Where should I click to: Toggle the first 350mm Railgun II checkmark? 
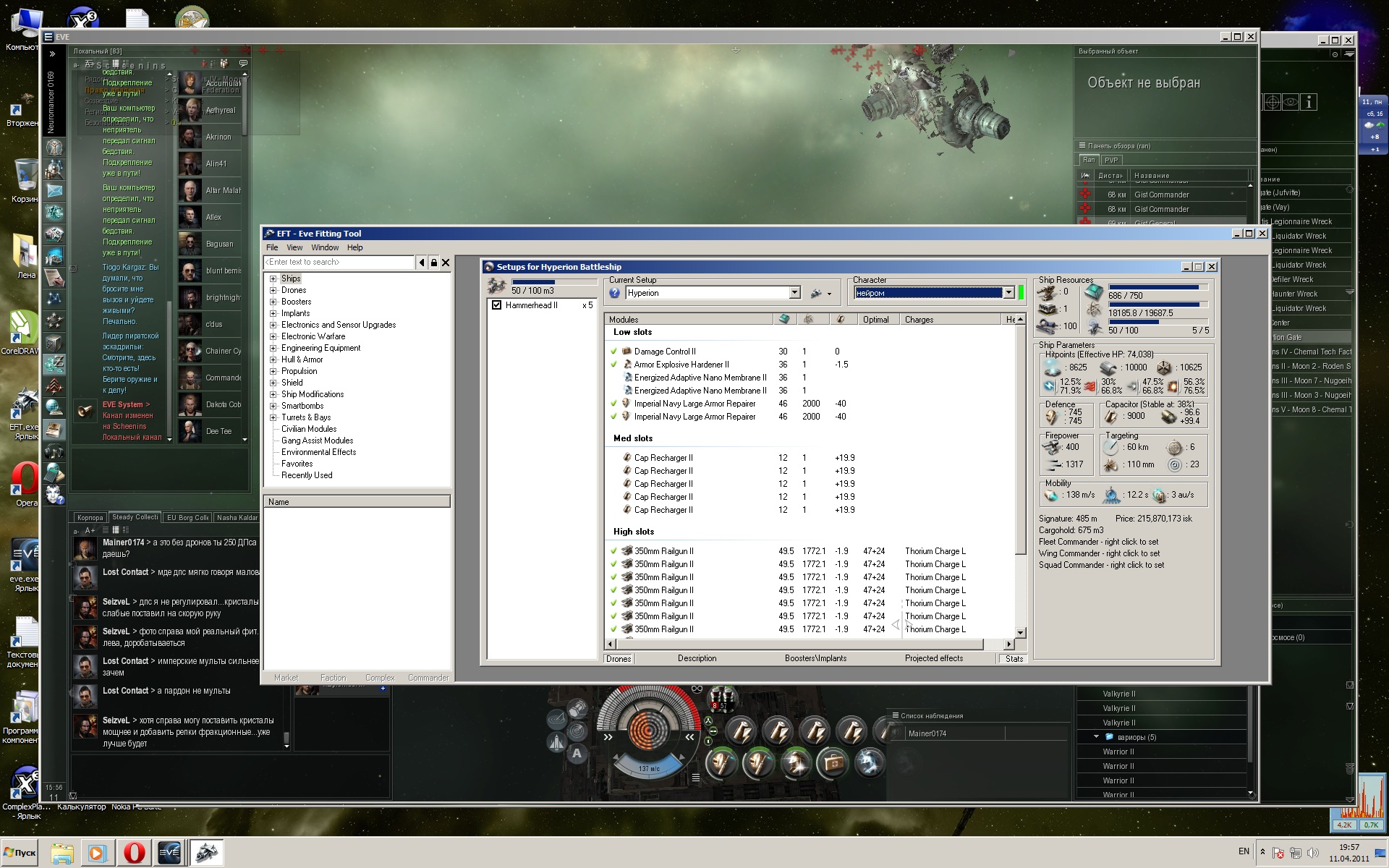click(614, 551)
